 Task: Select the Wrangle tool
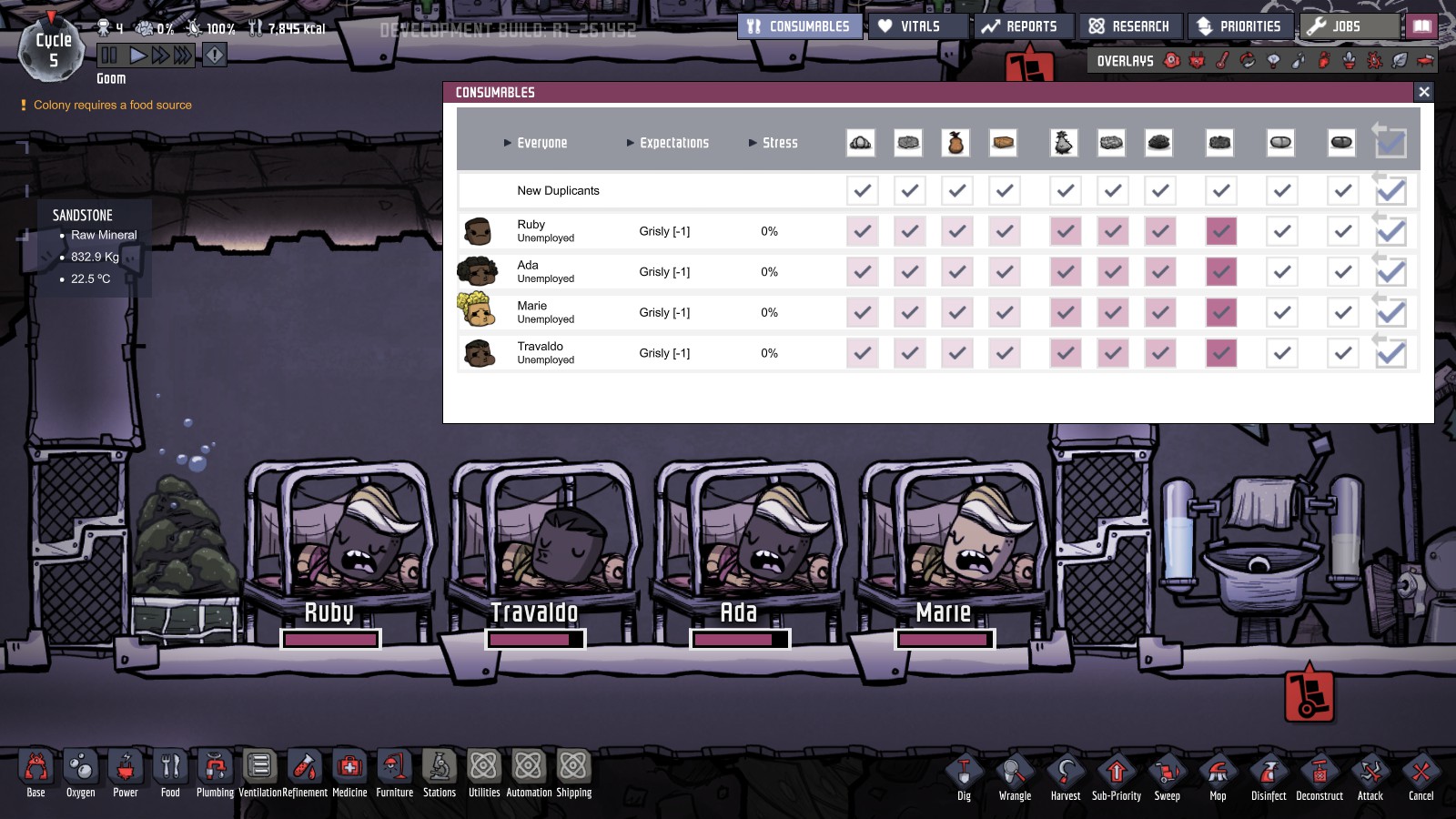pyautogui.click(x=1015, y=778)
